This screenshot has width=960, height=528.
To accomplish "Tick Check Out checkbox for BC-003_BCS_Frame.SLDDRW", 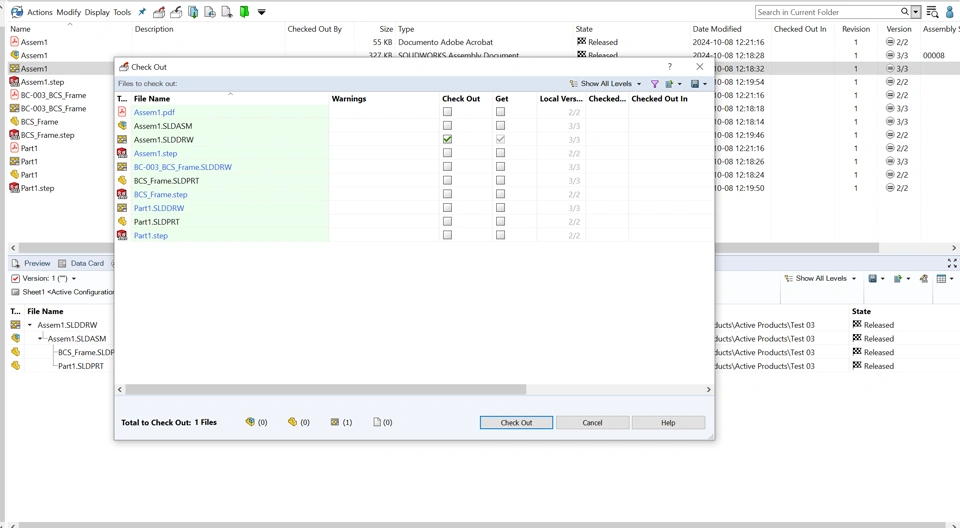I will coord(448,167).
